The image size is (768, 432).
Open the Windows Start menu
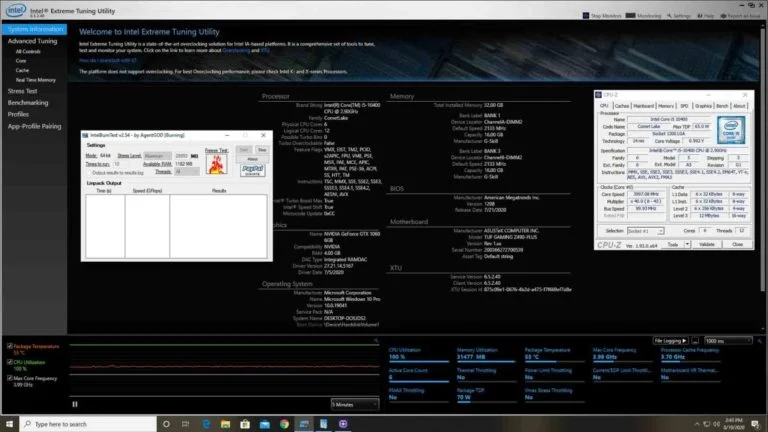tap(9, 424)
